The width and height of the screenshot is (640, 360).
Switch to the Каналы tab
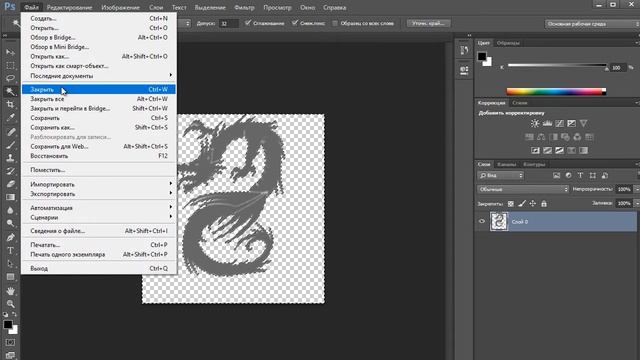tap(507, 164)
